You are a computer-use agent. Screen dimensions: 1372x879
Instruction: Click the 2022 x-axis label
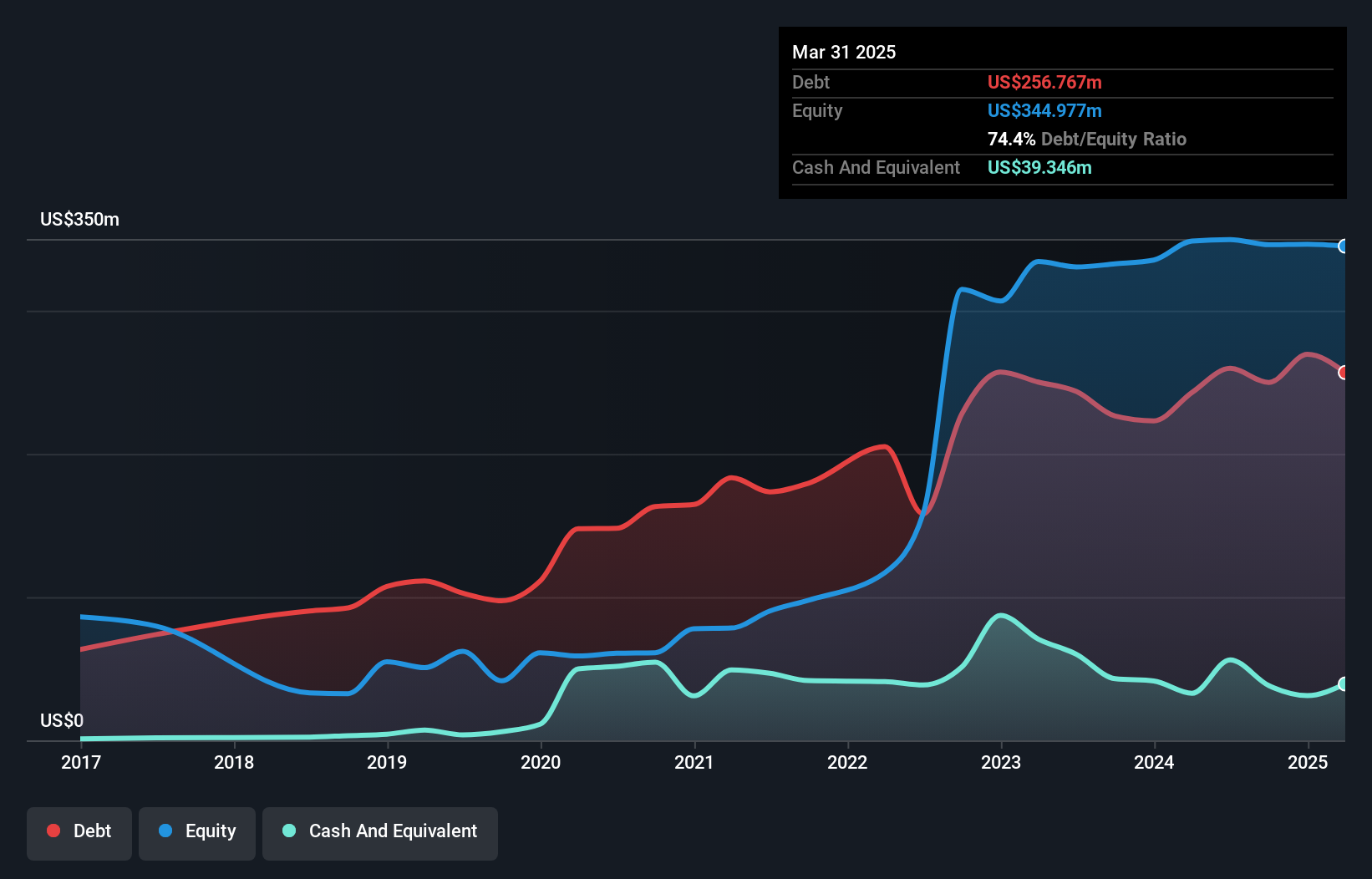[847, 762]
